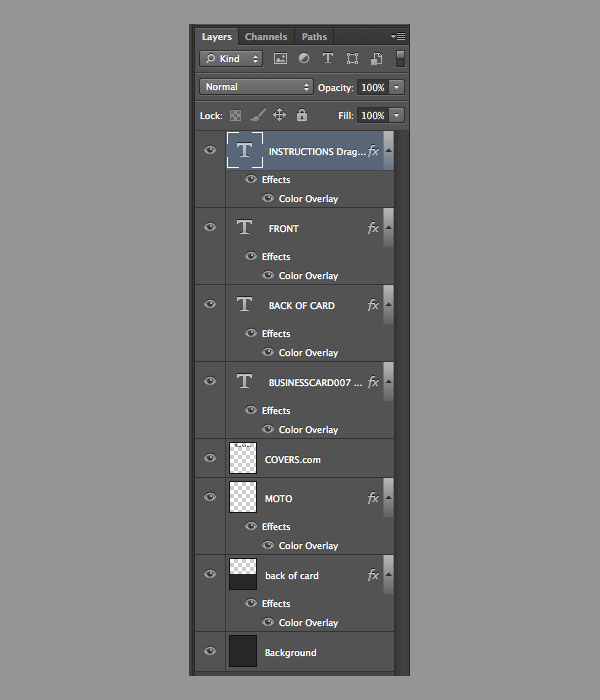Lock image pixels brush icon

(x=258, y=115)
